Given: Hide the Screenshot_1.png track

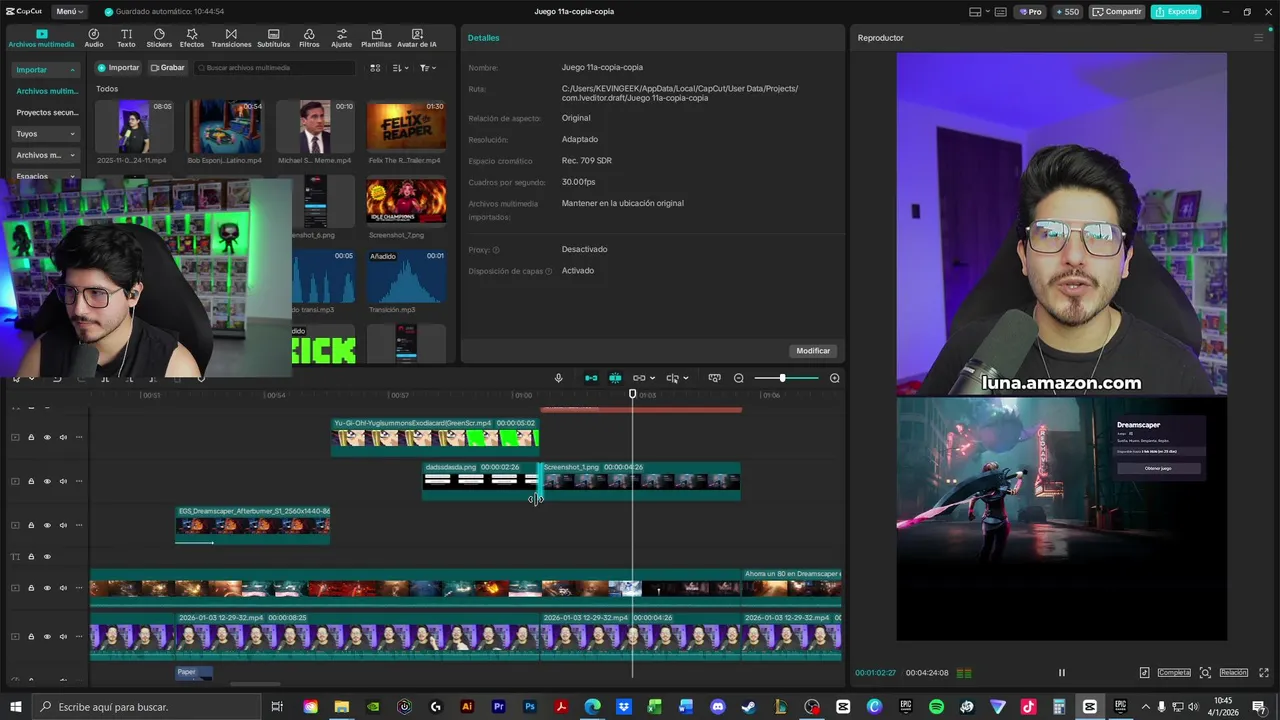Looking at the screenshot, I should [x=47, y=481].
